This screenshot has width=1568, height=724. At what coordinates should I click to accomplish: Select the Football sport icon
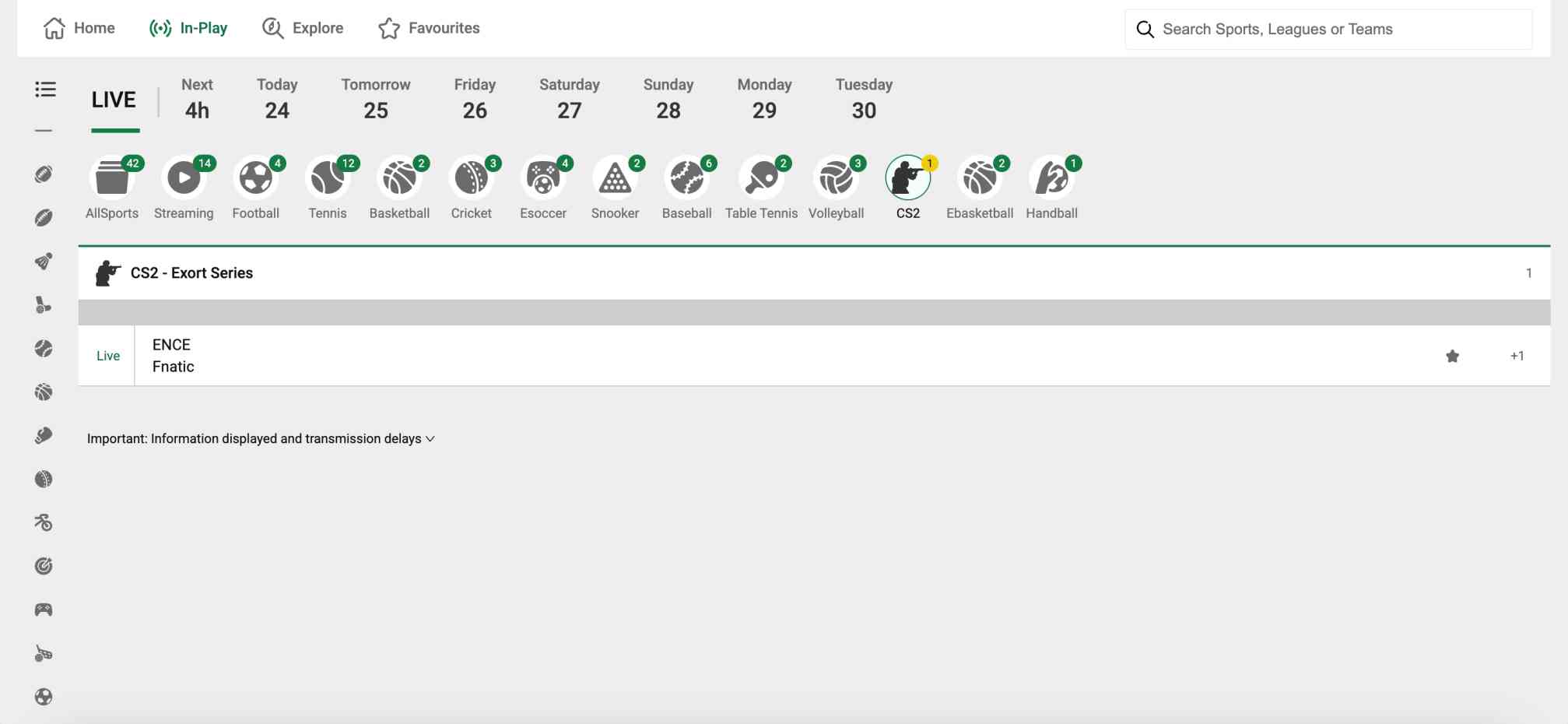click(255, 179)
